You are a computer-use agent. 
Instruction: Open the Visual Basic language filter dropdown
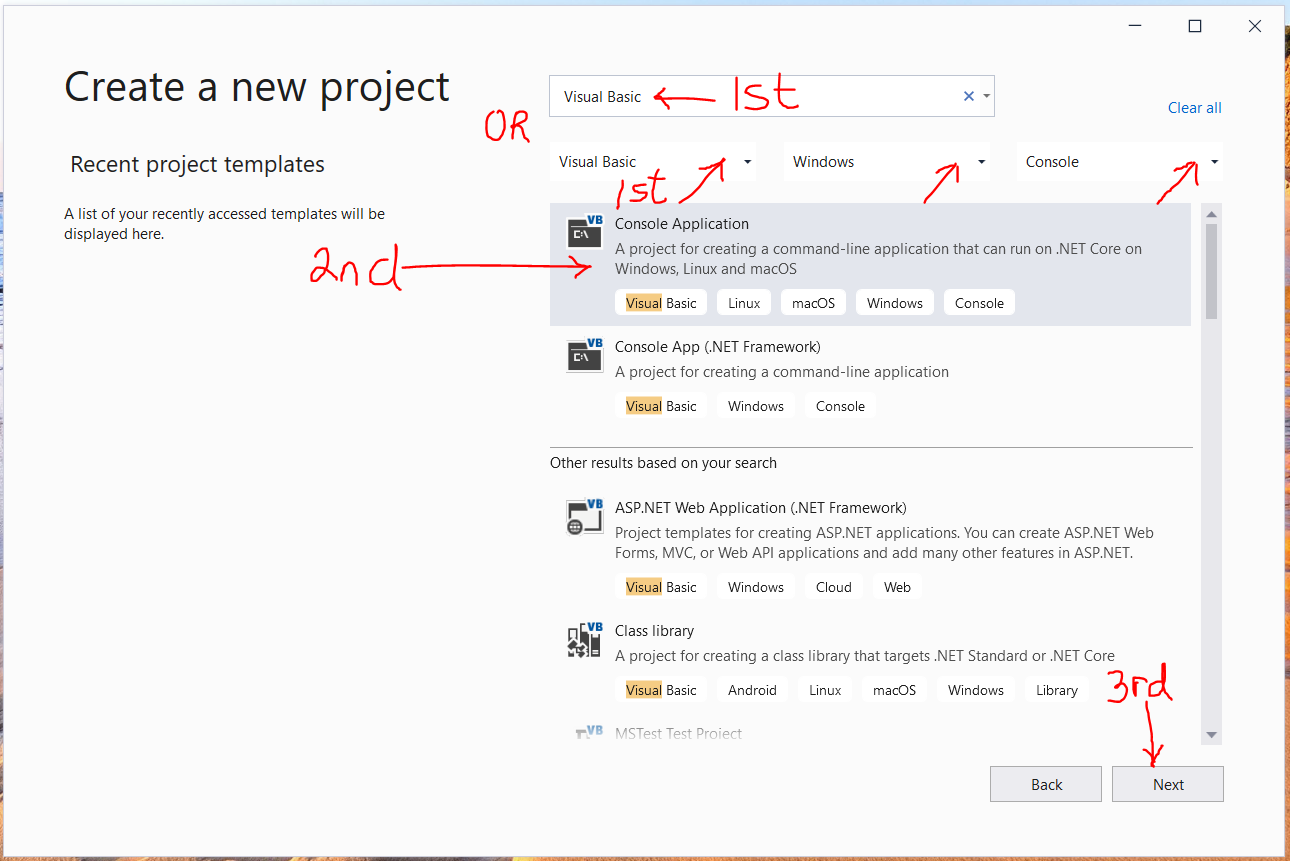653,162
